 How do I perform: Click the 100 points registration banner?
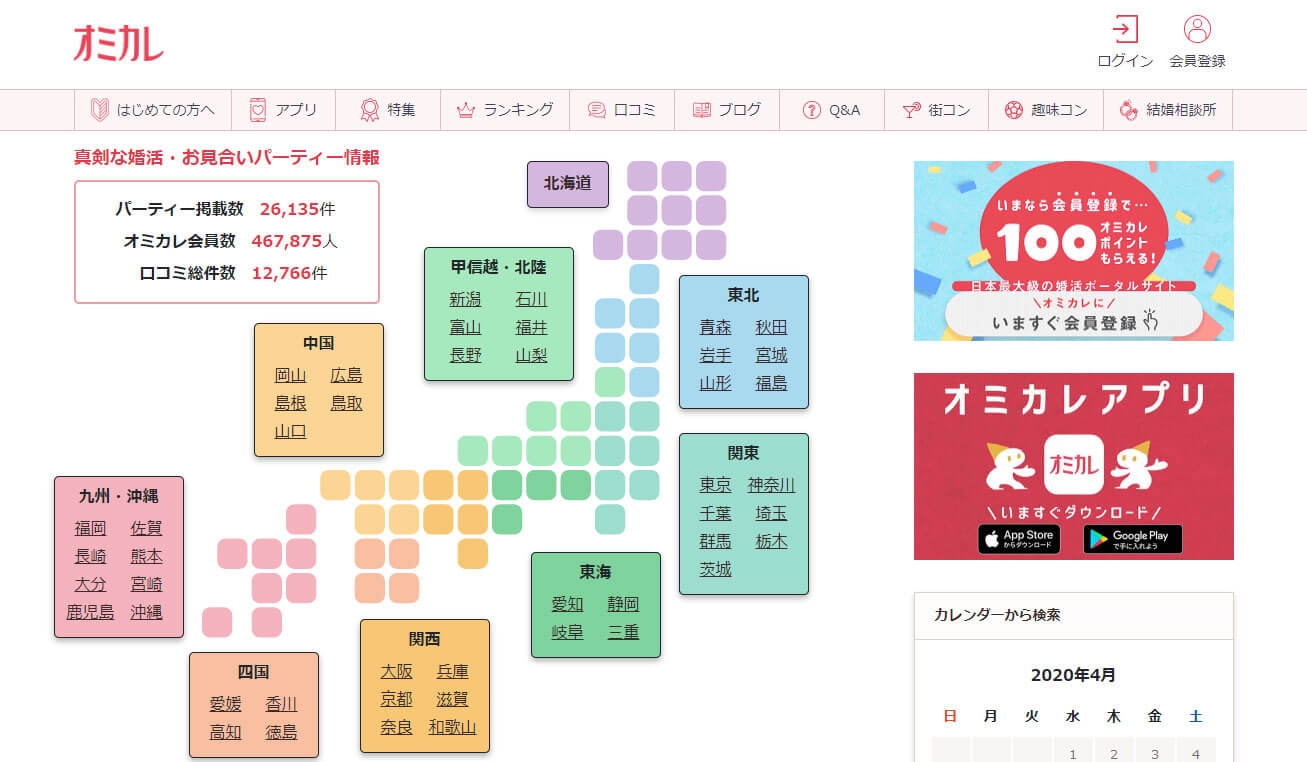coord(1073,251)
